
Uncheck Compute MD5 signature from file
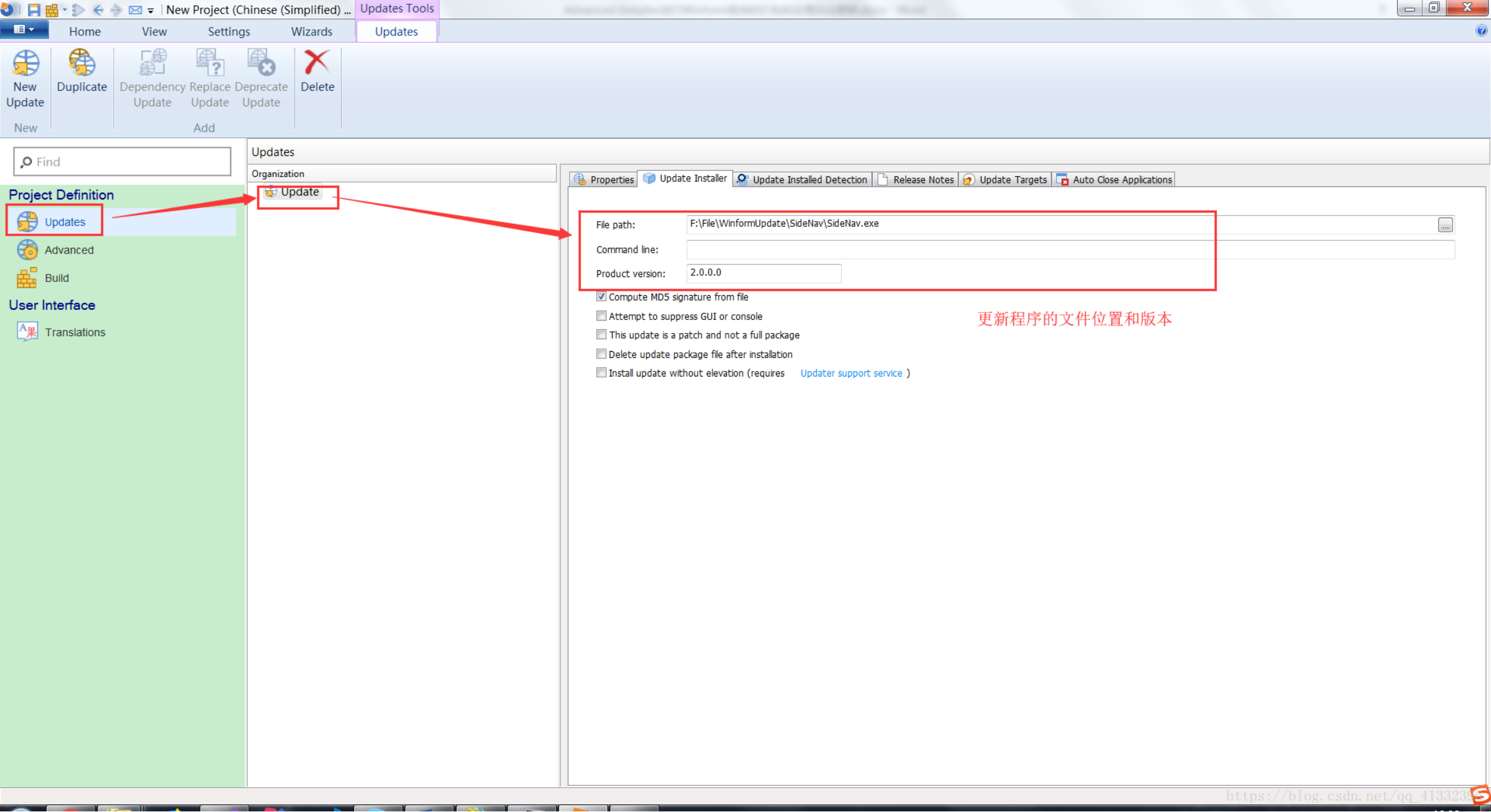[601, 297]
